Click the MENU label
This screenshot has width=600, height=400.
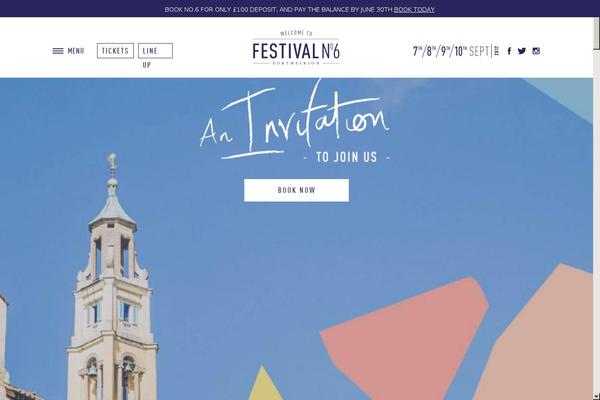76,51
